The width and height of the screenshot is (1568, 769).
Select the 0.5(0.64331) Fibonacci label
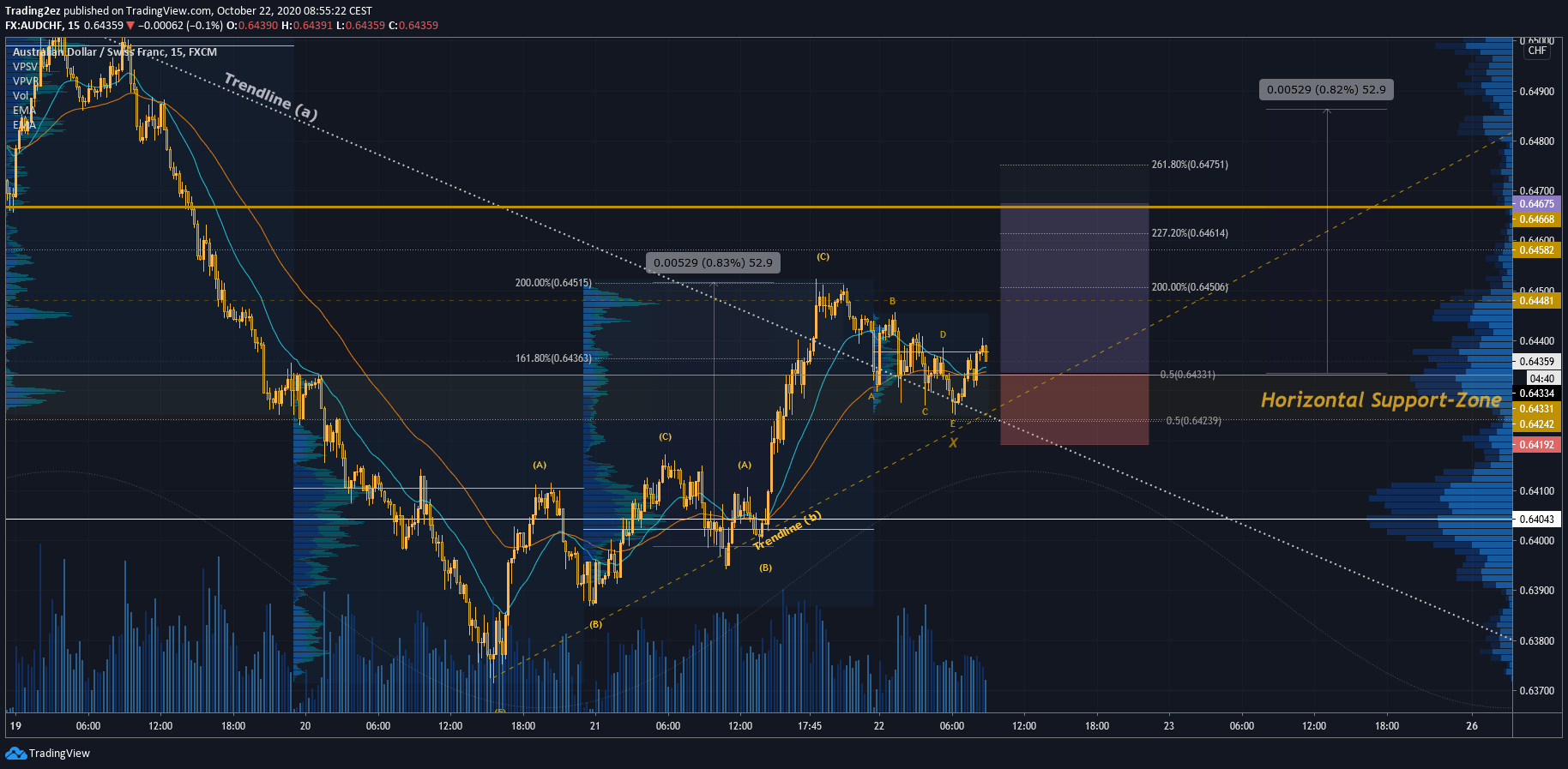[x=1187, y=375]
